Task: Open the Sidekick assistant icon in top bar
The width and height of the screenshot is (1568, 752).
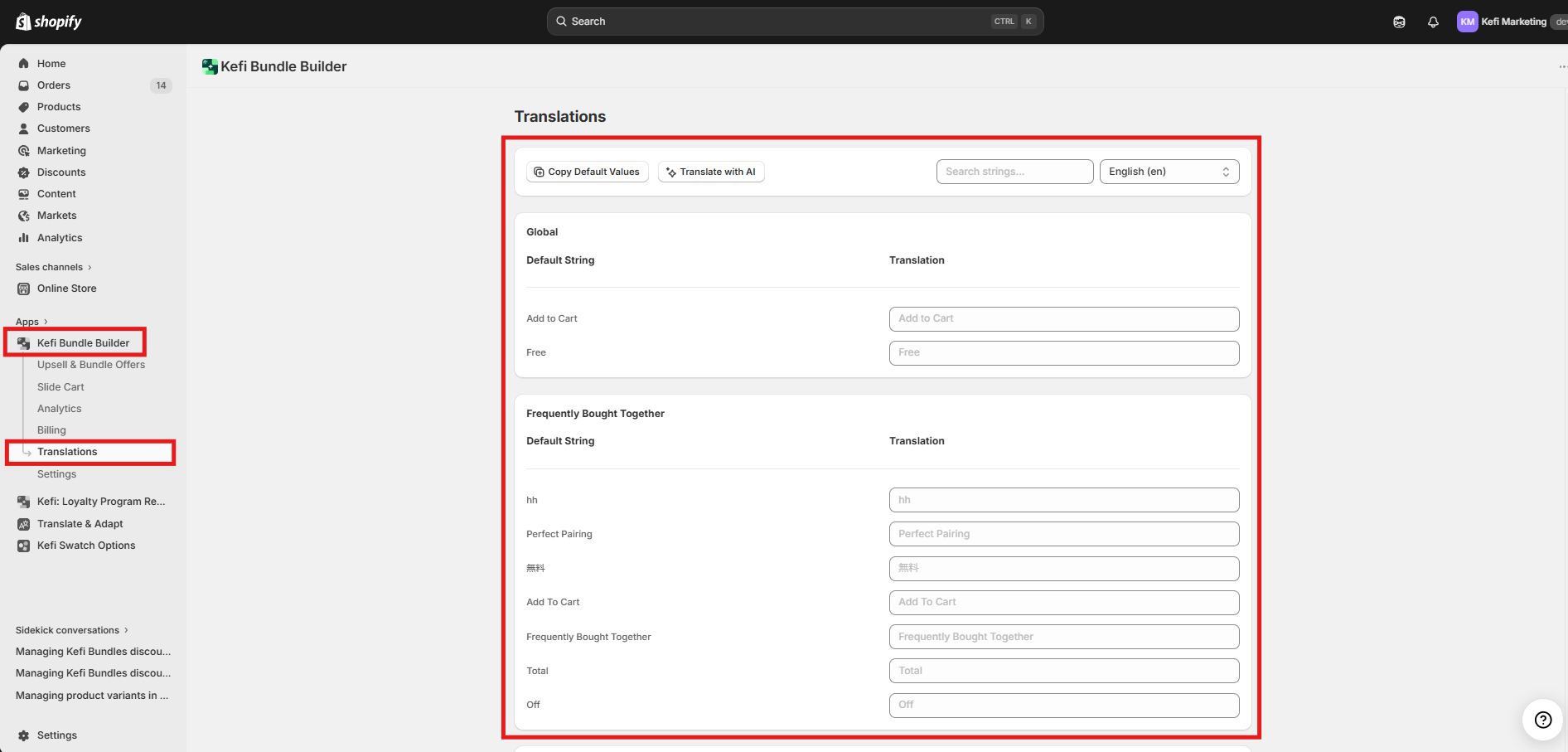Action: click(1399, 22)
